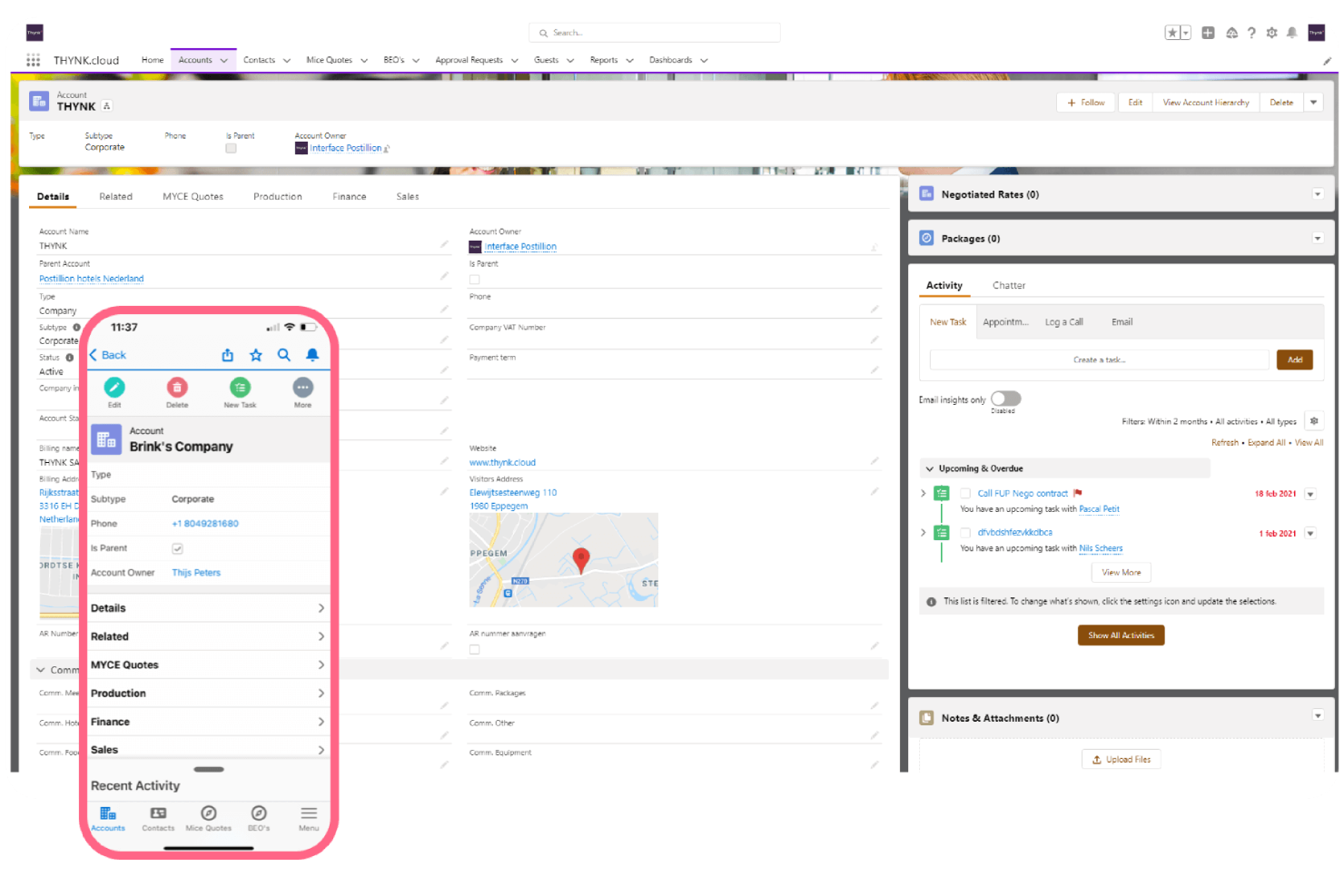Open the setup gear icon in header
The width and height of the screenshot is (1344, 896).
[x=1271, y=33]
